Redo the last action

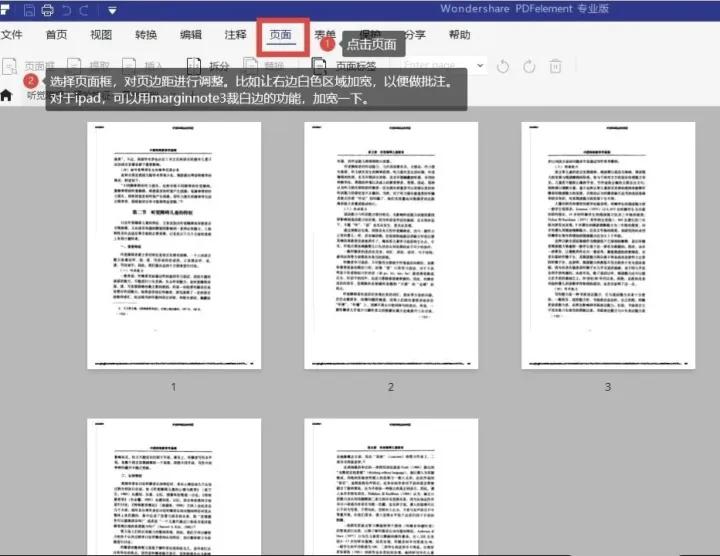pos(84,10)
